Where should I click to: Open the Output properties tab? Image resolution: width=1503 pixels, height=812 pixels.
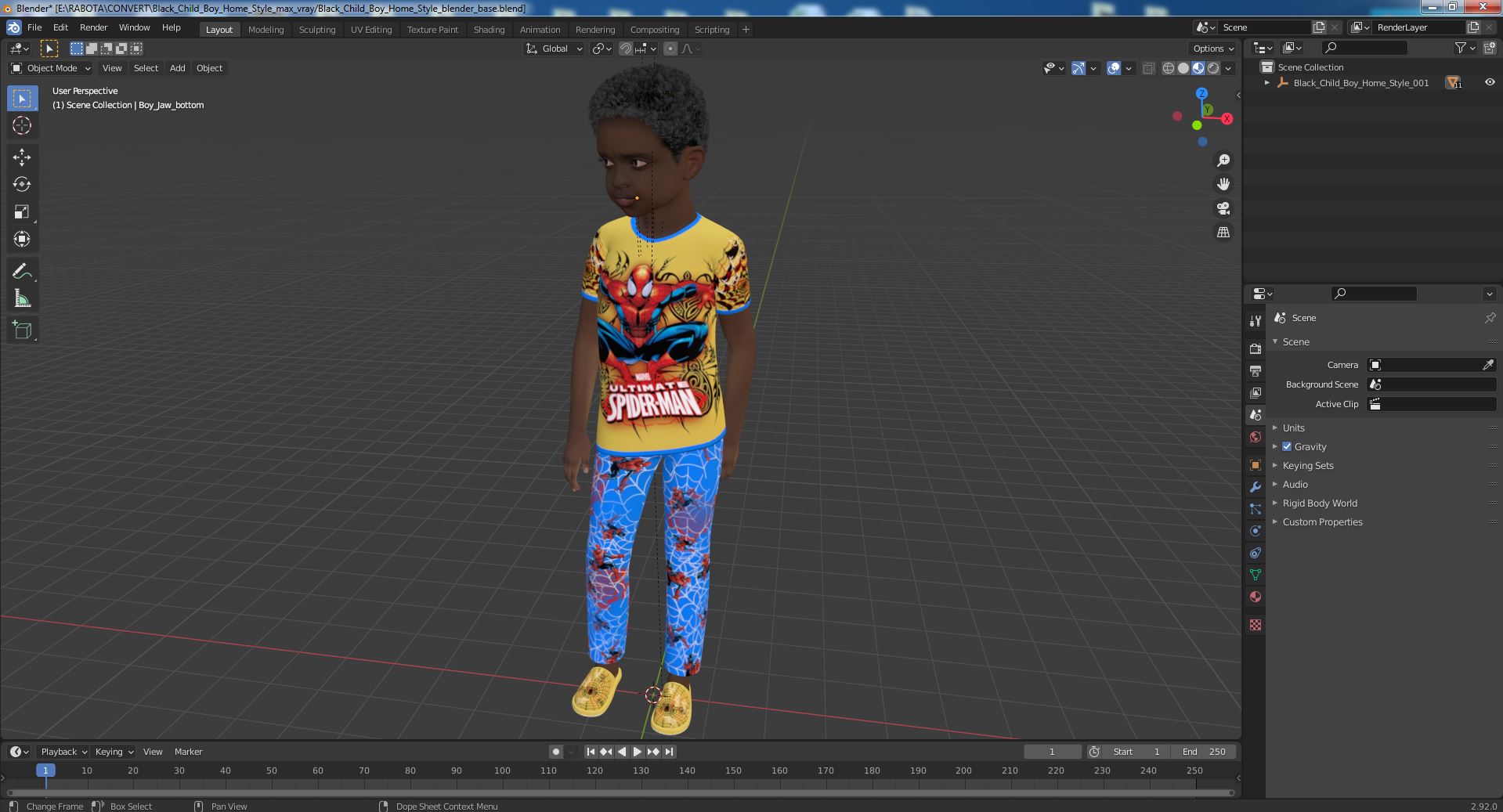1256,370
